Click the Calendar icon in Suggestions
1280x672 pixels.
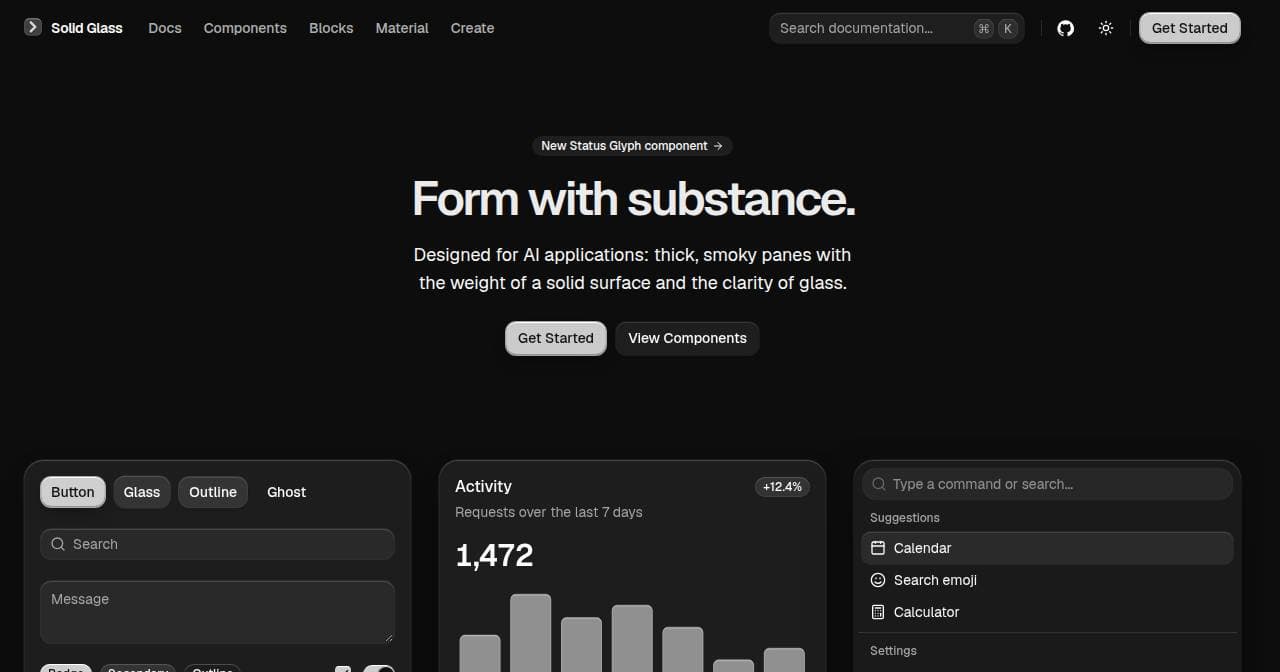(x=878, y=548)
